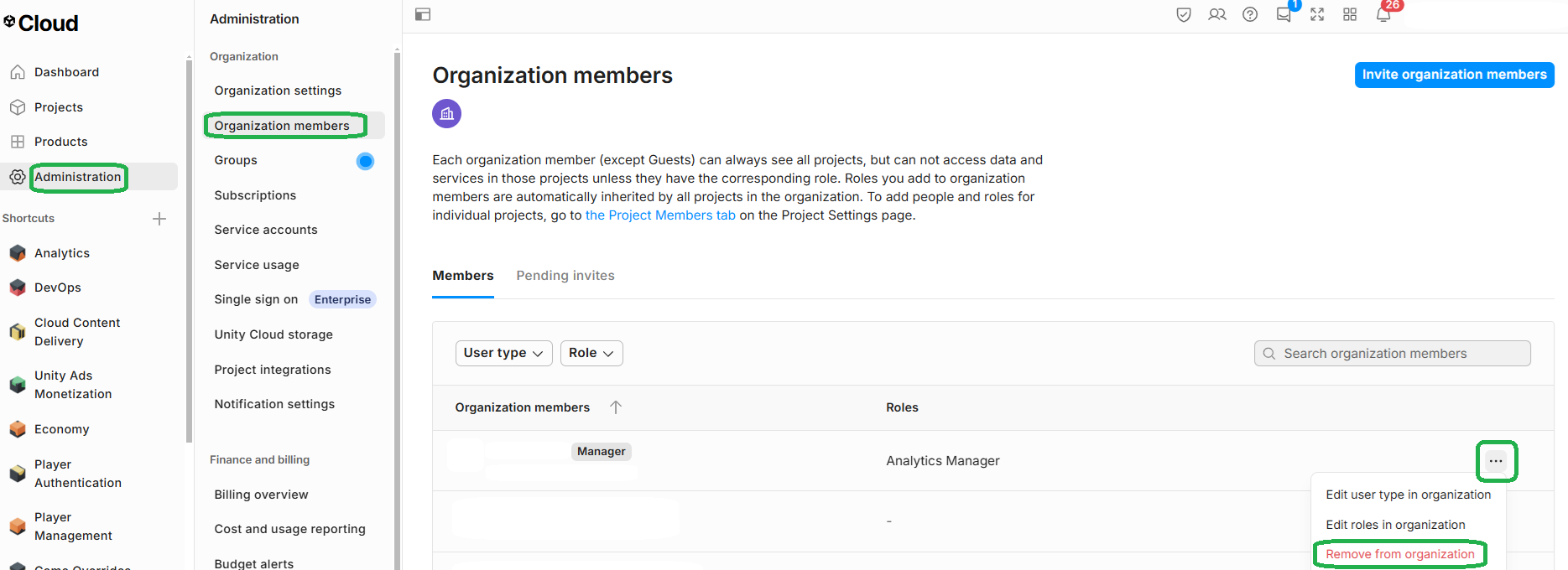Image resolution: width=1568 pixels, height=570 pixels.
Task: Open the User type filter dropdown
Action: click(503, 353)
